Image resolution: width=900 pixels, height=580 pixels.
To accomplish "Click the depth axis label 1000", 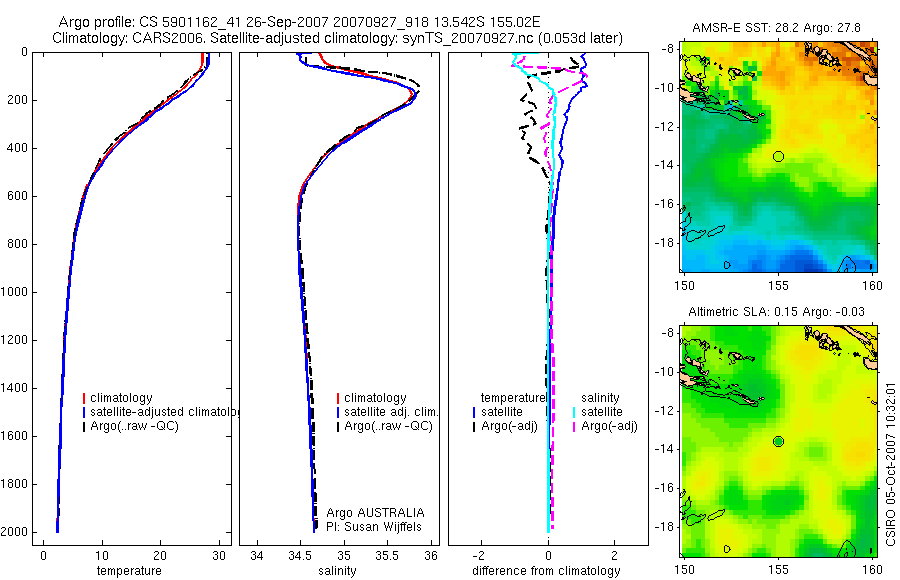I will pos(14,292).
